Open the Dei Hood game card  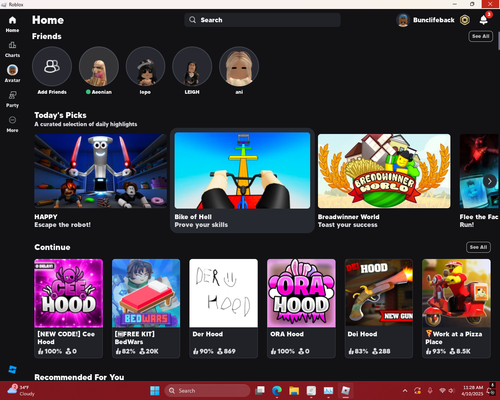(379, 308)
